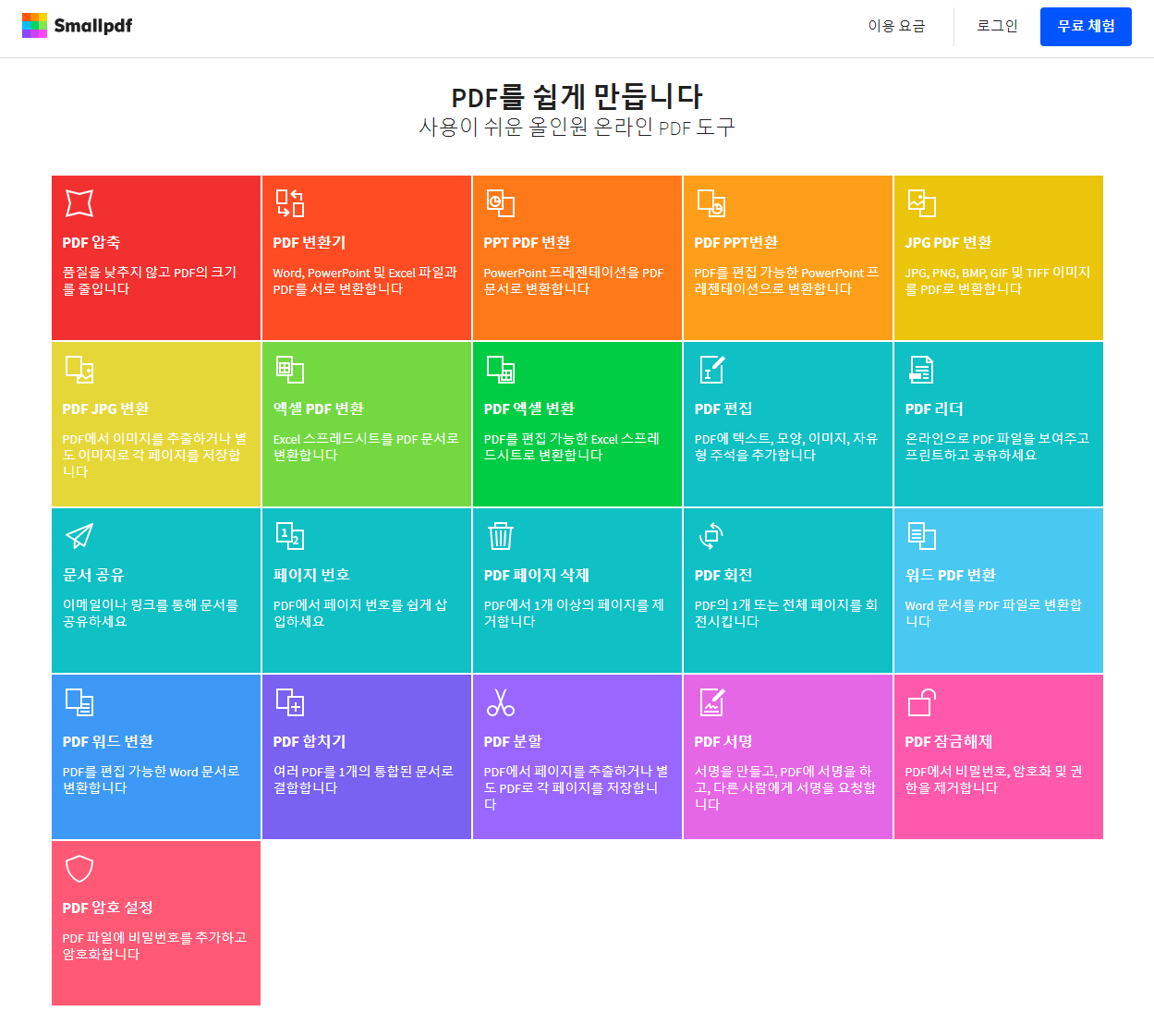Choose the 문서 공유 title
Viewport: 1154px width, 1036px height.
93,575
